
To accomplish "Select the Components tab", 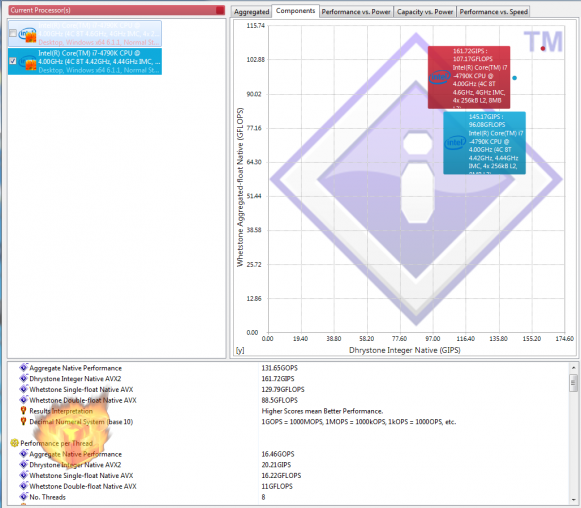I will point(295,11).
